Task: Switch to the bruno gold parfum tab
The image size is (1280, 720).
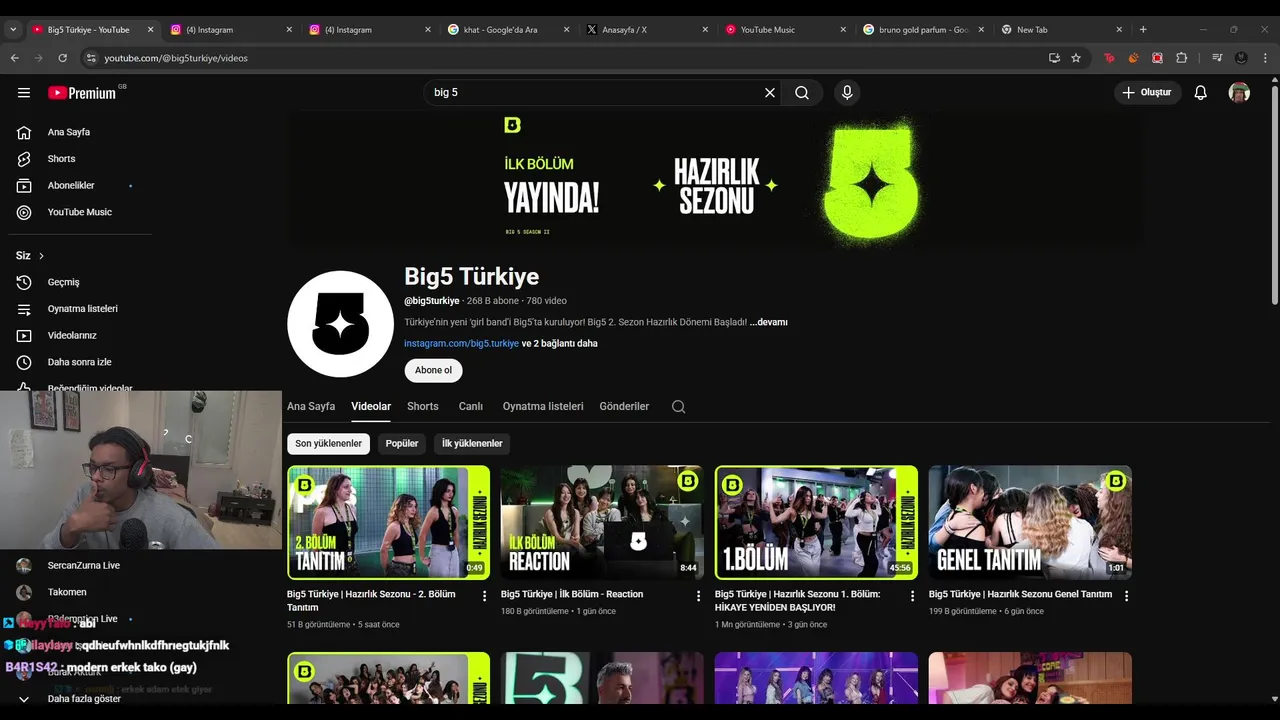Action: (925, 30)
